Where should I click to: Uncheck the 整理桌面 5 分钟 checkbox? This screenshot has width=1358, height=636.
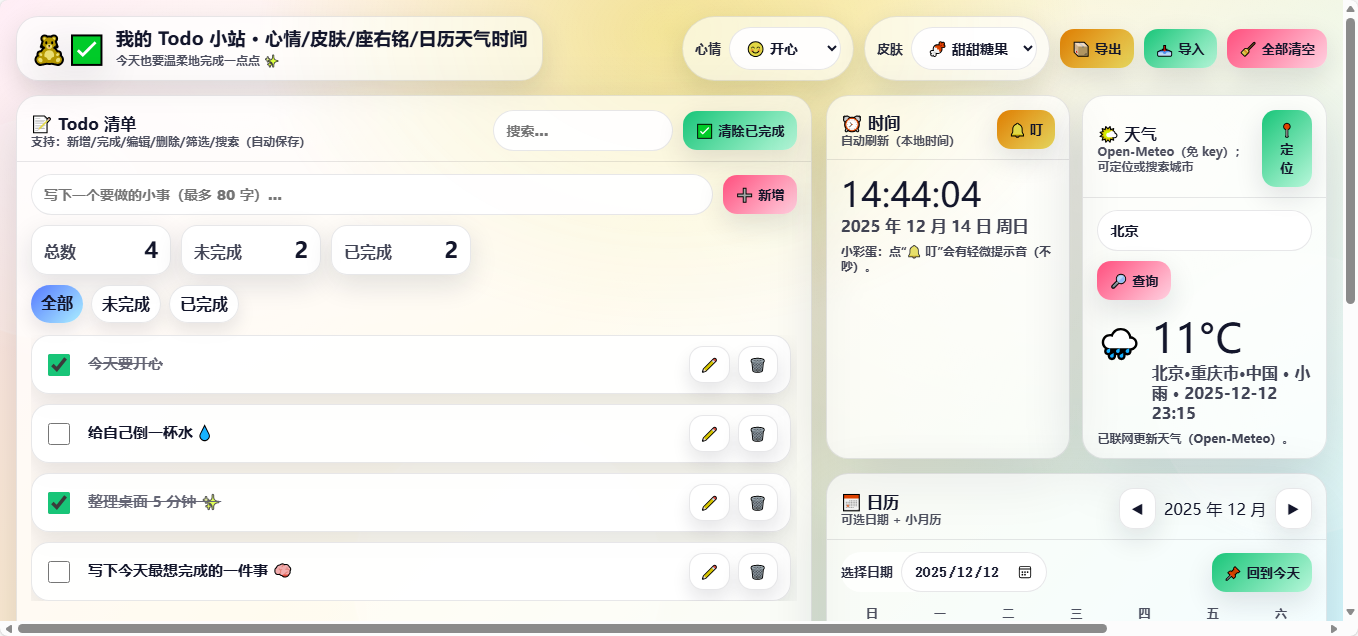tap(59, 503)
